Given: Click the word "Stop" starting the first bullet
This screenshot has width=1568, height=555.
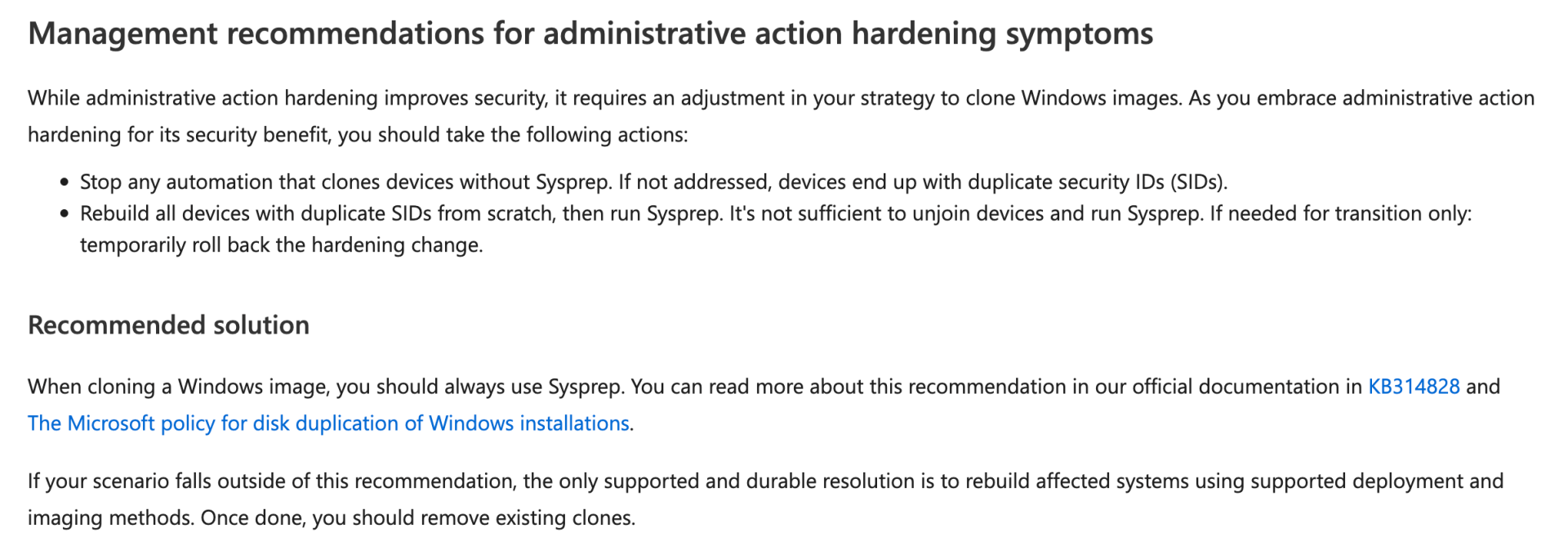Looking at the screenshot, I should click(x=98, y=182).
